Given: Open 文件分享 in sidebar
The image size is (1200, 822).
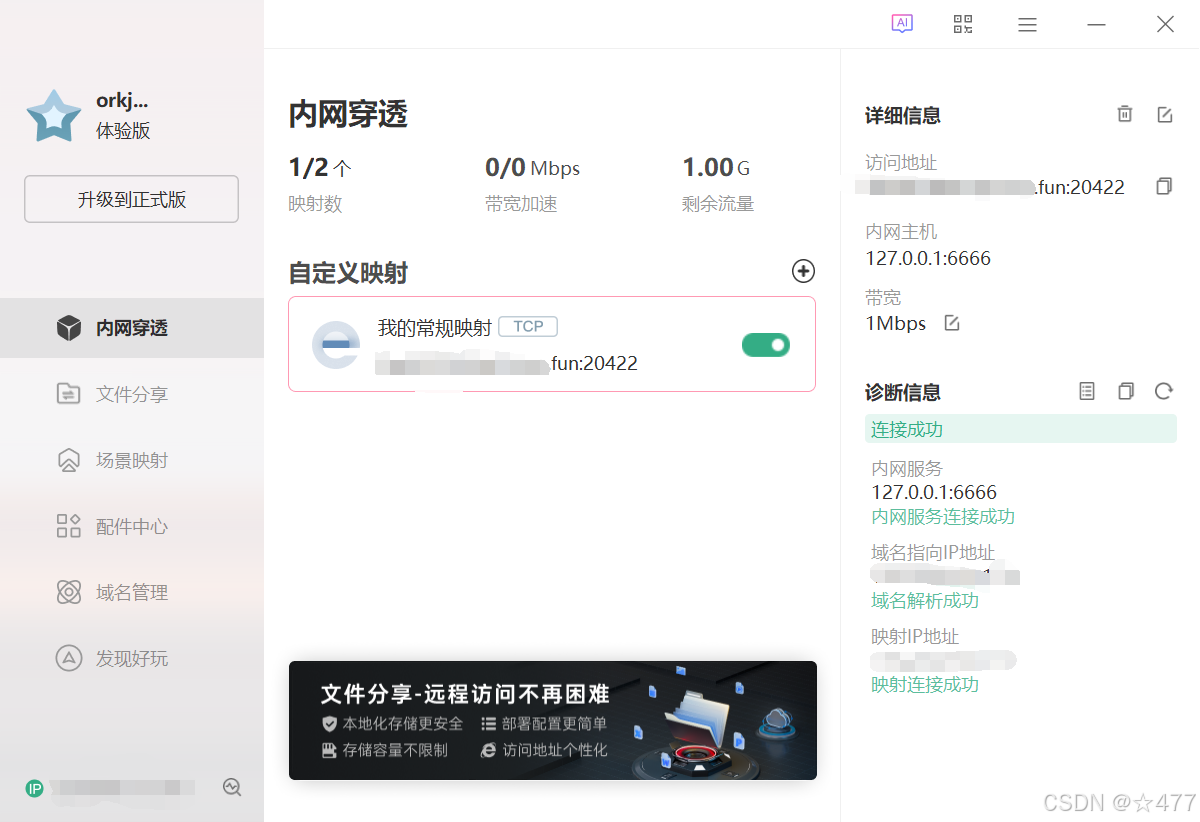Looking at the screenshot, I should click(x=132, y=394).
